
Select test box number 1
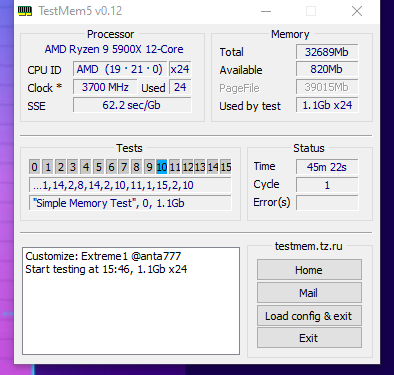[x=48, y=167]
